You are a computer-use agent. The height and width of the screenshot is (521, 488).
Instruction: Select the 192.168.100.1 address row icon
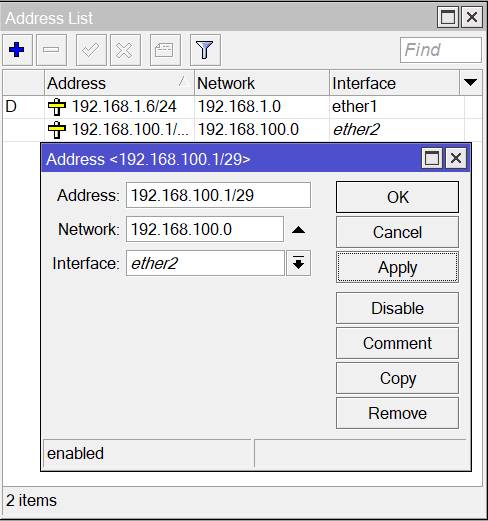[x=57, y=130]
